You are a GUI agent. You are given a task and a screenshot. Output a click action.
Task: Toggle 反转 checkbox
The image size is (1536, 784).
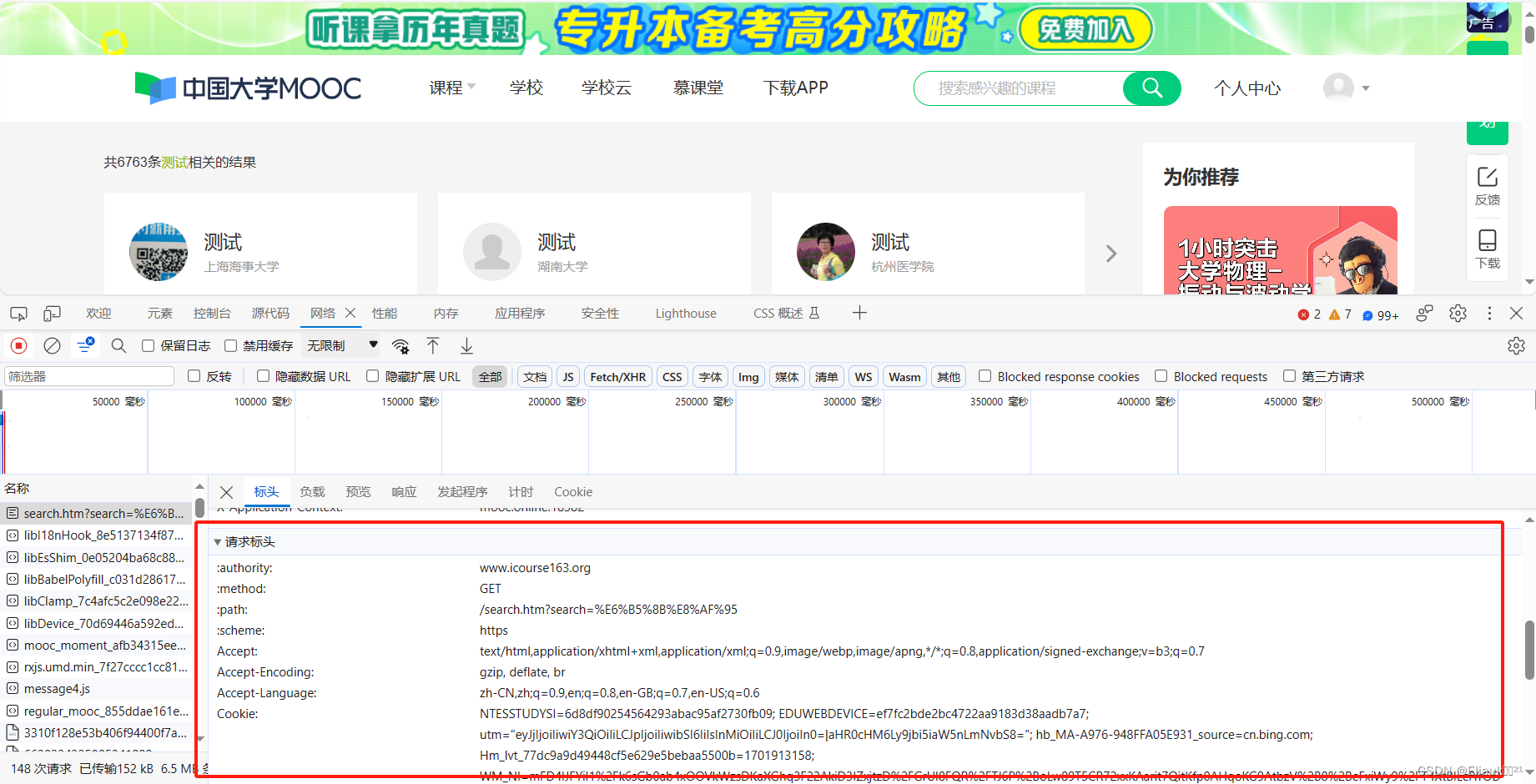click(x=194, y=376)
